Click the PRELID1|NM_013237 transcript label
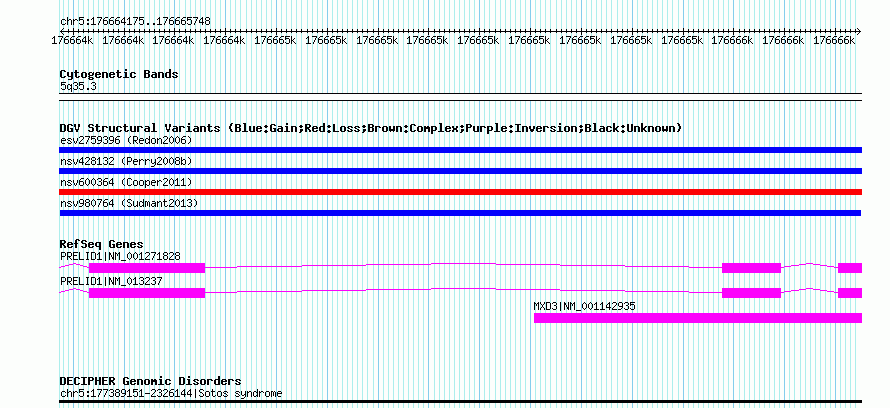 tap(112, 281)
